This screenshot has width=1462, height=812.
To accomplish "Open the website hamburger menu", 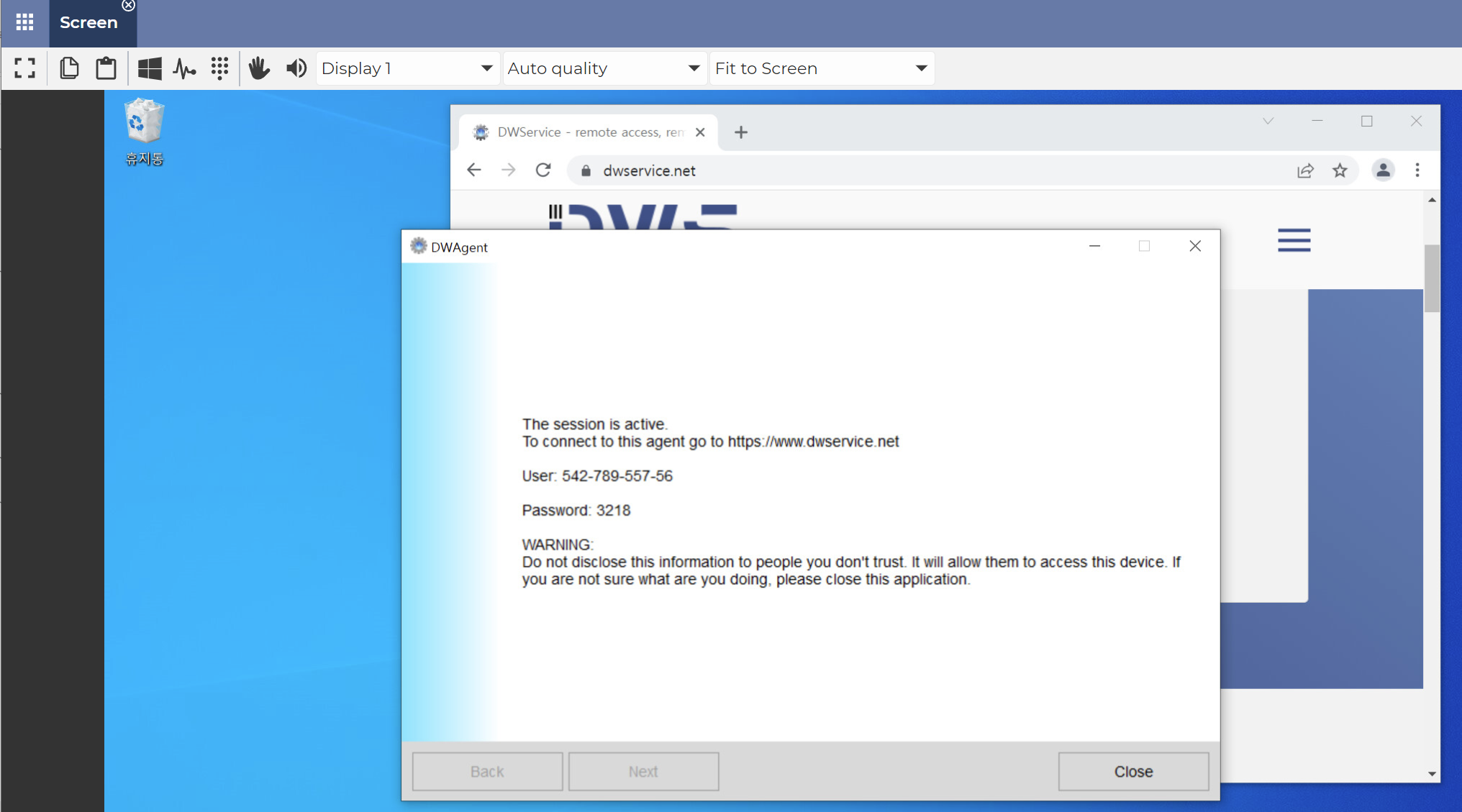I will coord(1294,240).
